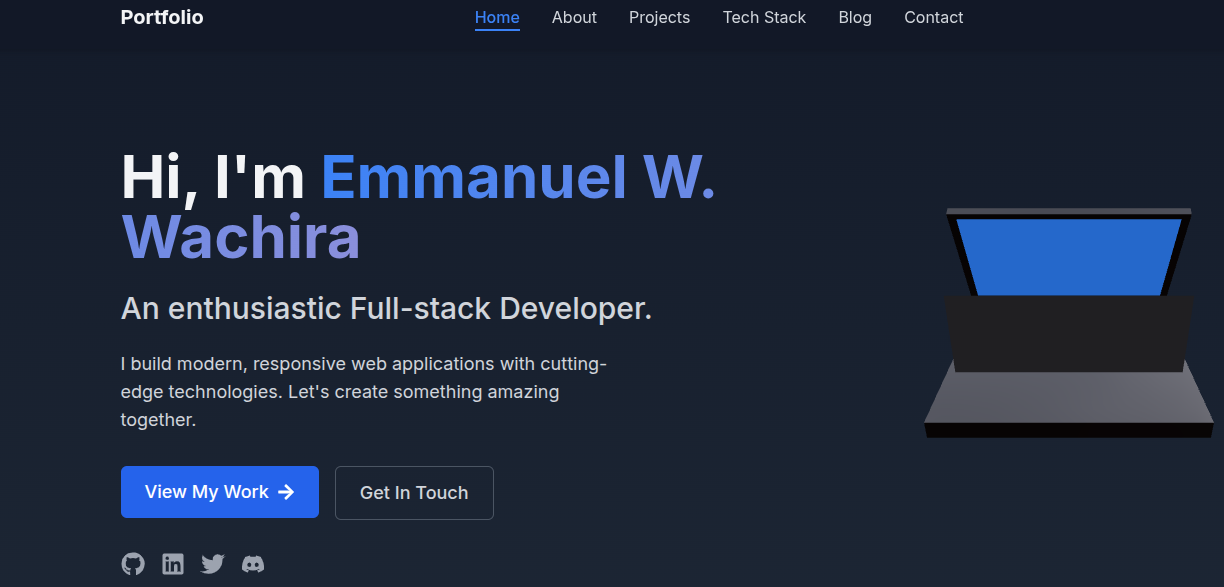1224x587 pixels.
Task: Click the Get In Touch button
Action: [x=414, y=493]
